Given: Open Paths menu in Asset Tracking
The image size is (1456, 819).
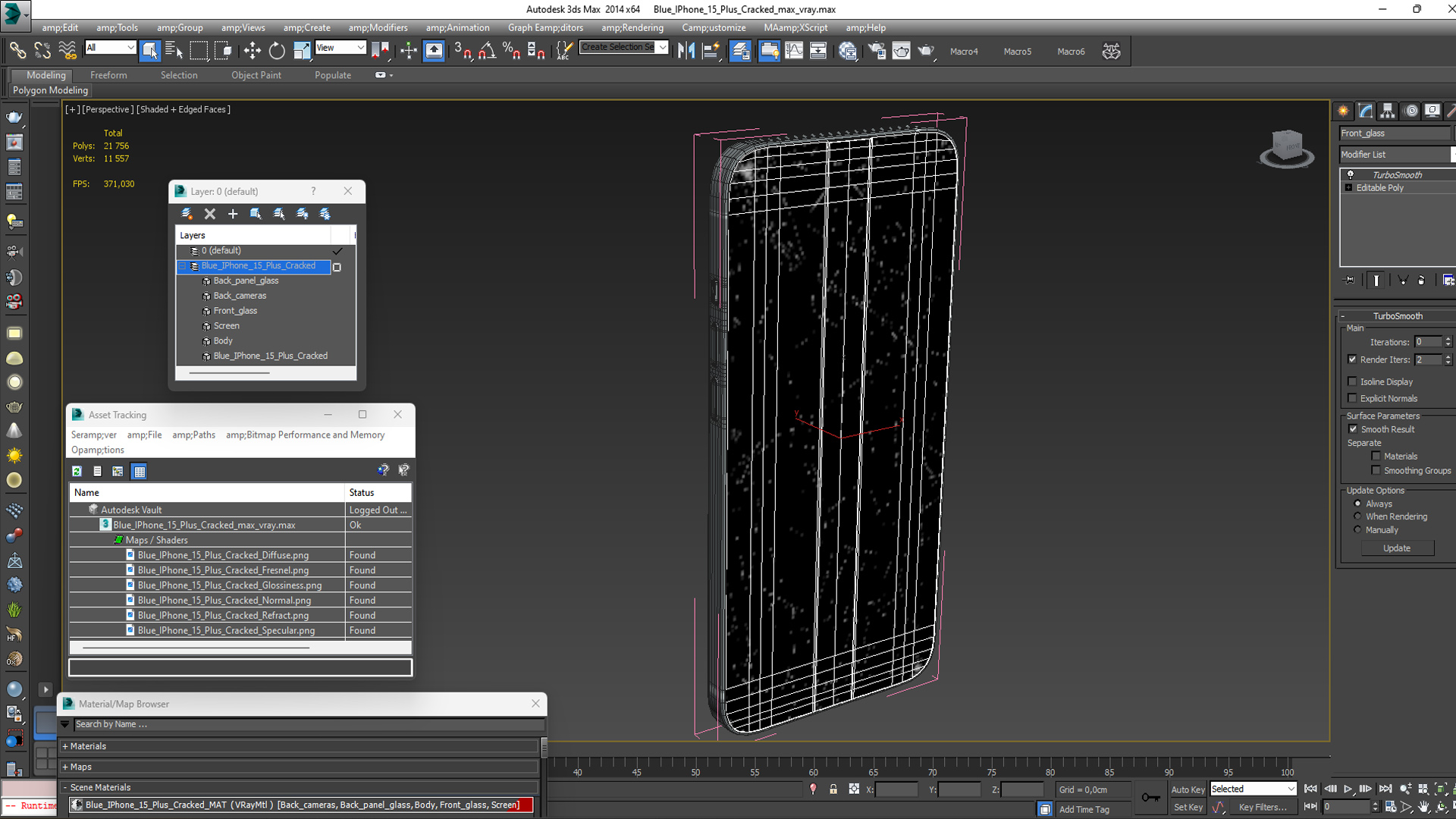Looking at the screenshot, I should (193, 435).
